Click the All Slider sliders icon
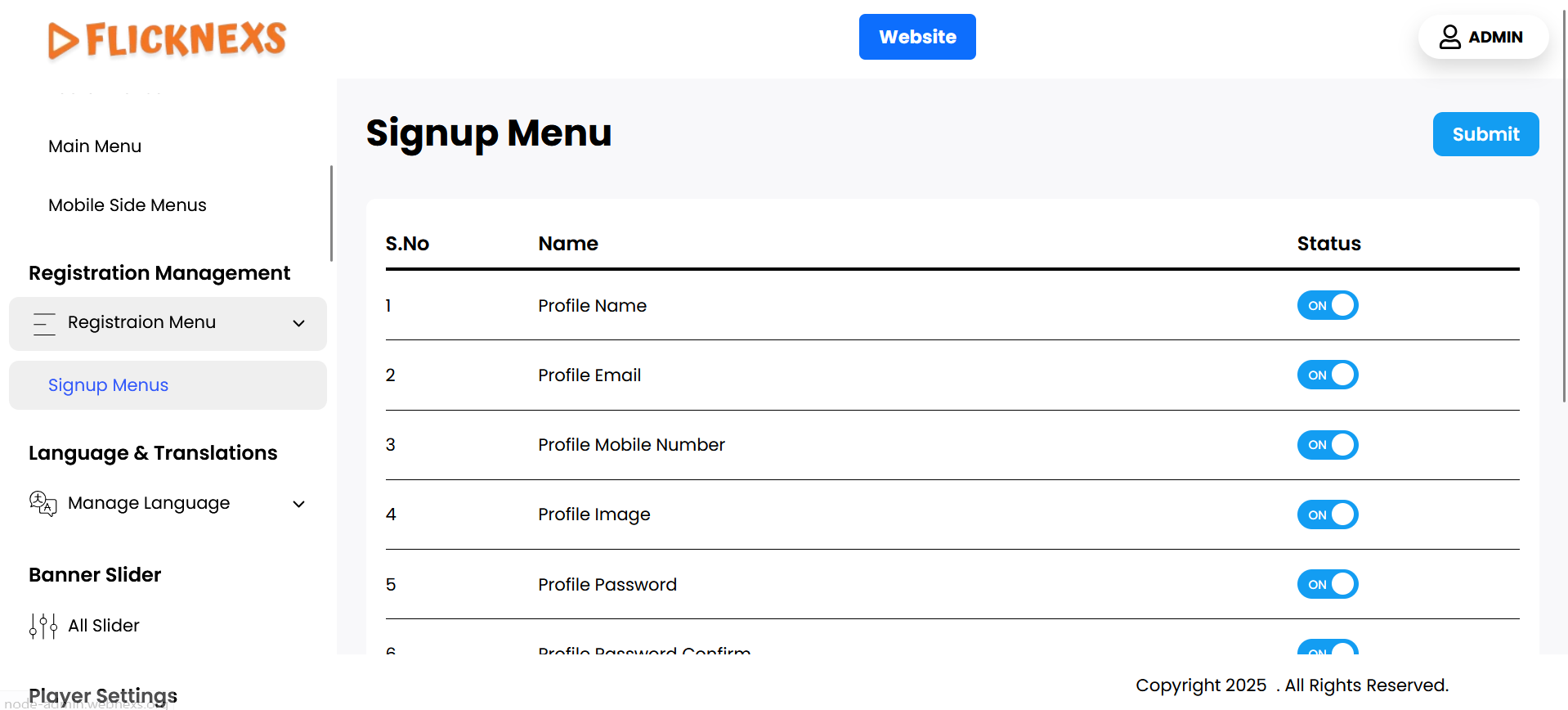1568x710 pixels. pyautogui.click(x=43, y=626)
